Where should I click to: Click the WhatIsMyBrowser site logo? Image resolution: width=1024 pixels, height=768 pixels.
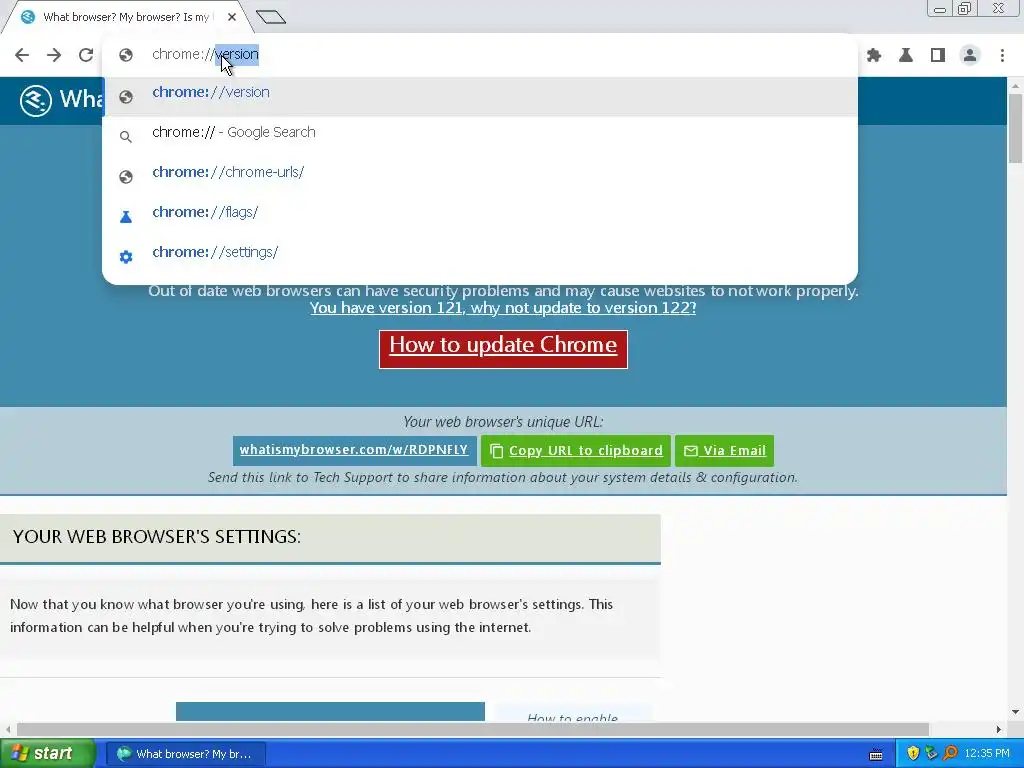tap(36, 101)
